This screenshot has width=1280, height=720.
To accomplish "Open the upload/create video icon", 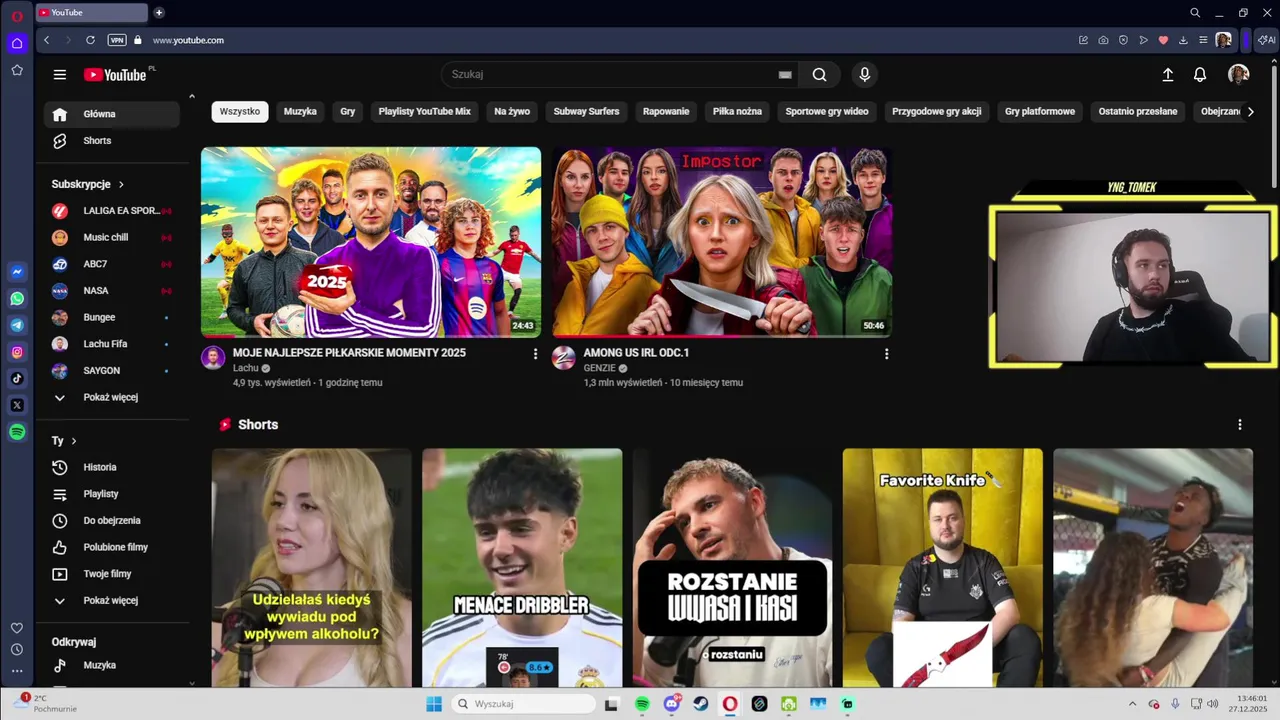I will pyautogui.click(x=1167, y=75).
